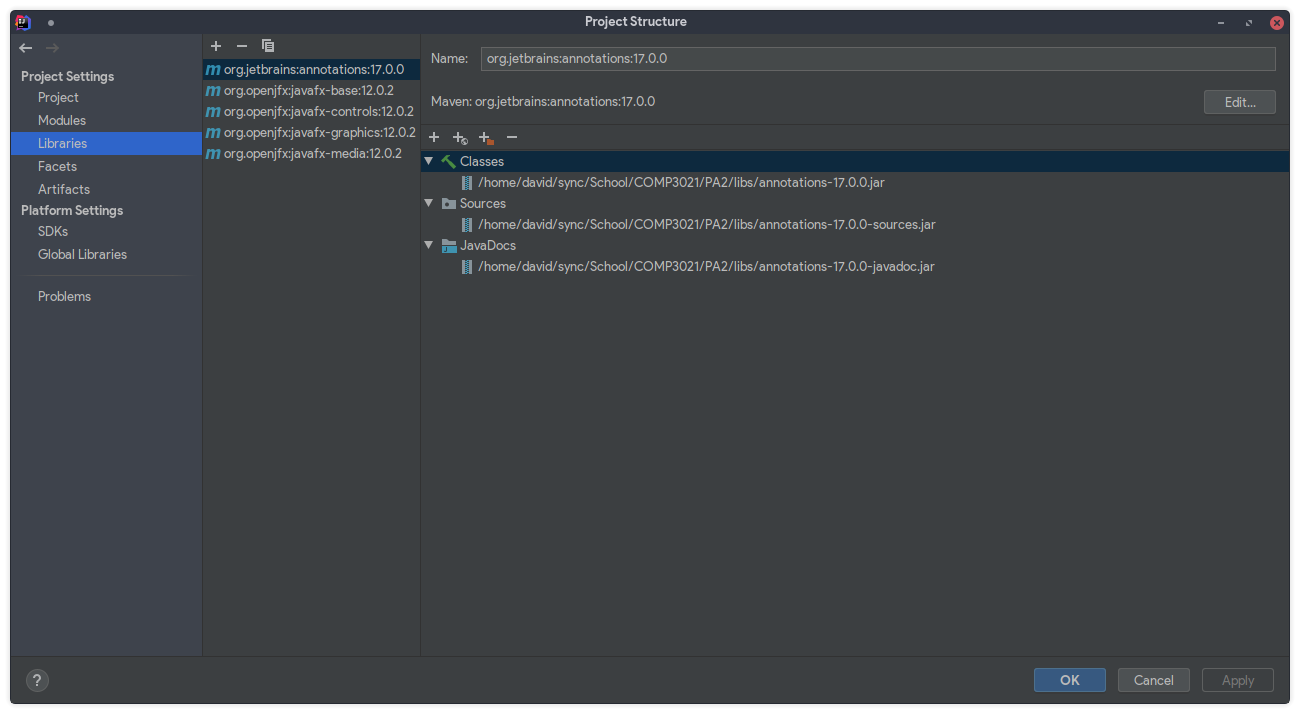The width and height of the screenshot is (1300, 714).
Task: Open the Artifacts settings page
Action: [x=64, y=189]
